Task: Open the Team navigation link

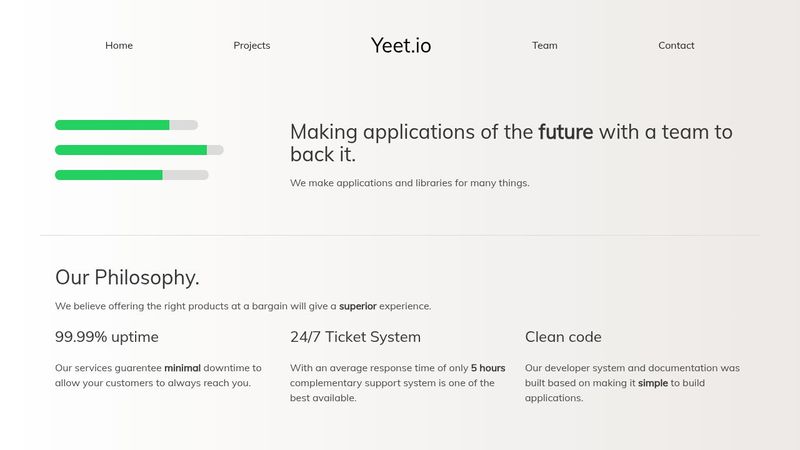Action: point(545,45)
